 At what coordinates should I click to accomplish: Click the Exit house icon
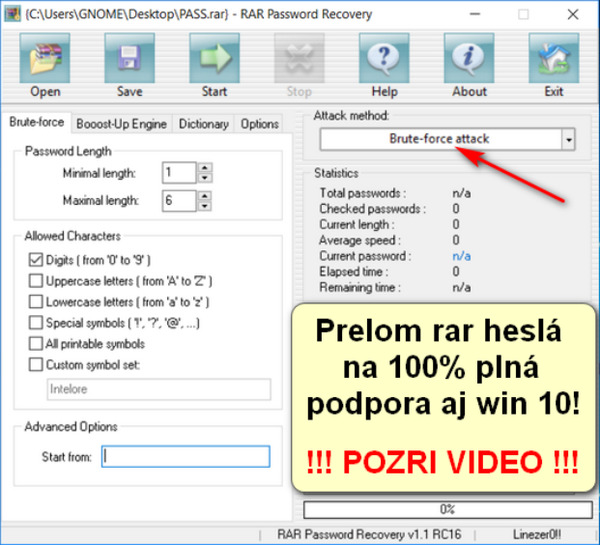(x=554, y=58)
